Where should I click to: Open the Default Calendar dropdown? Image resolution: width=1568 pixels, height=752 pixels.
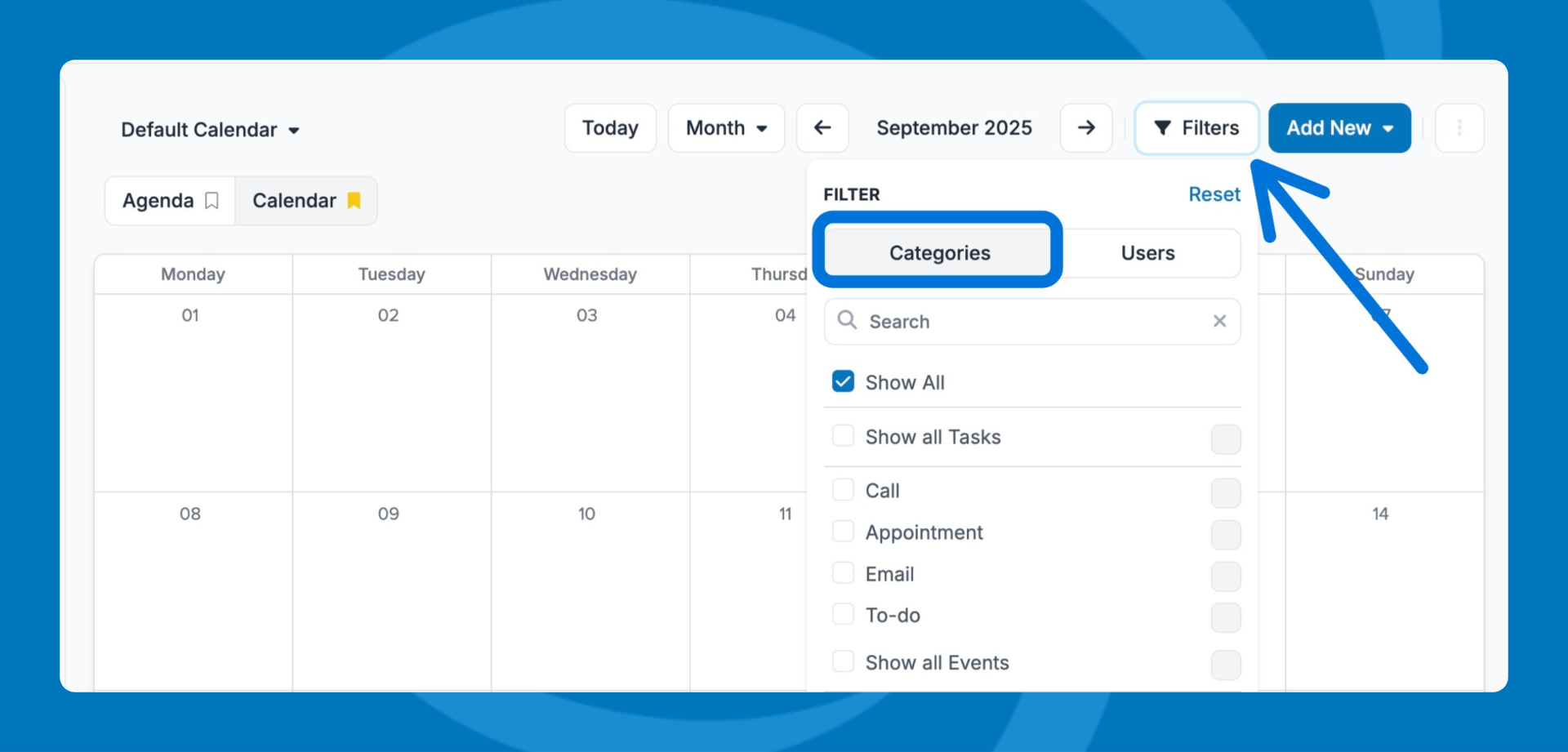pos(211,130)
